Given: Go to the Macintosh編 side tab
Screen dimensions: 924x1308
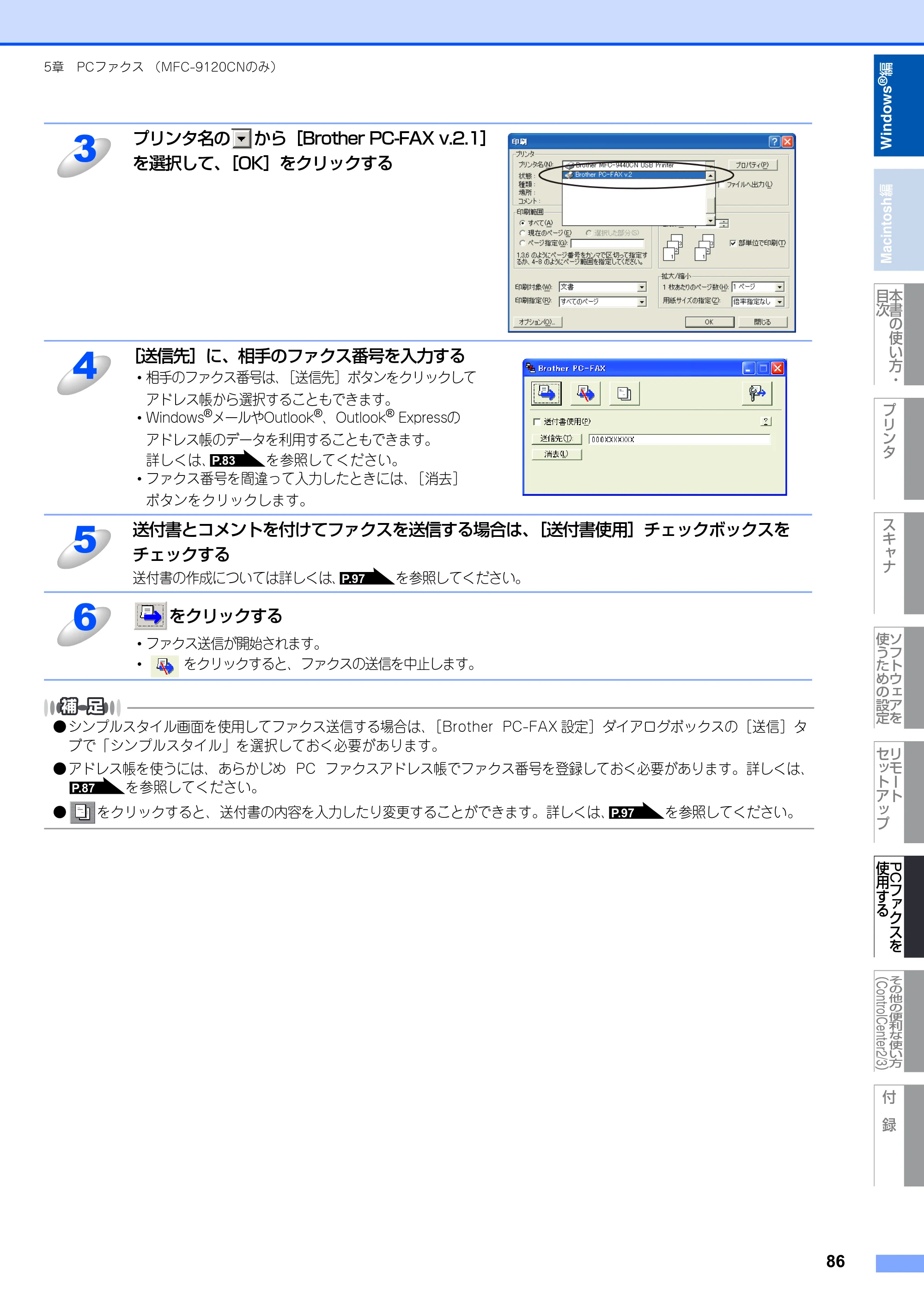Looking at the screenshot, I should click(899, 220).
